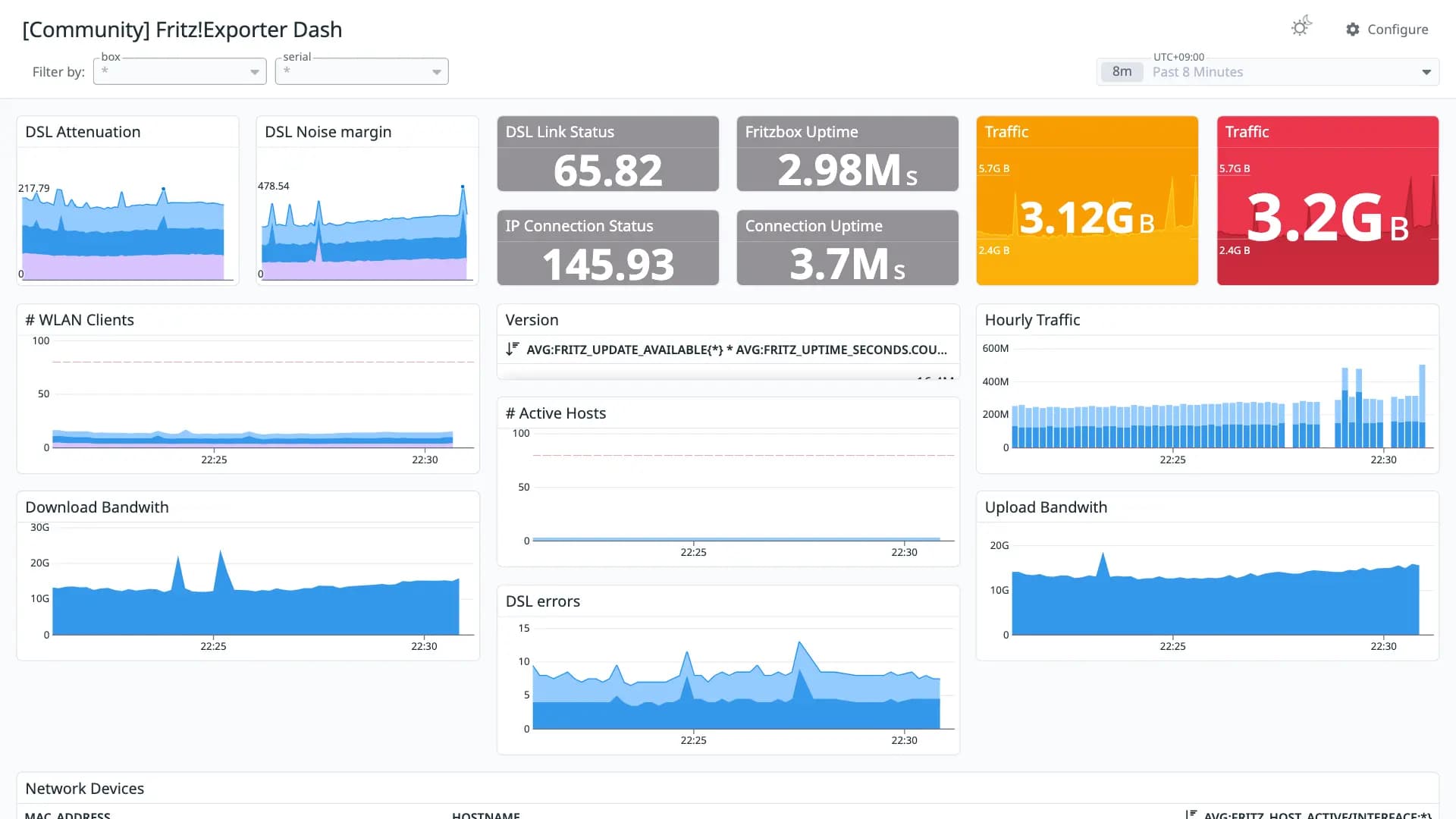Click the sort icon in the Version widget
This screenshot has width=1456, height=819.
[x=513, y=349]
